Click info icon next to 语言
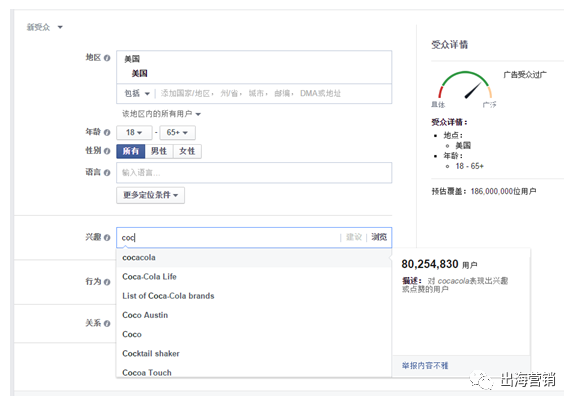Image resolution: width=574 pixels, height=406 pixels. pos(107,172)
